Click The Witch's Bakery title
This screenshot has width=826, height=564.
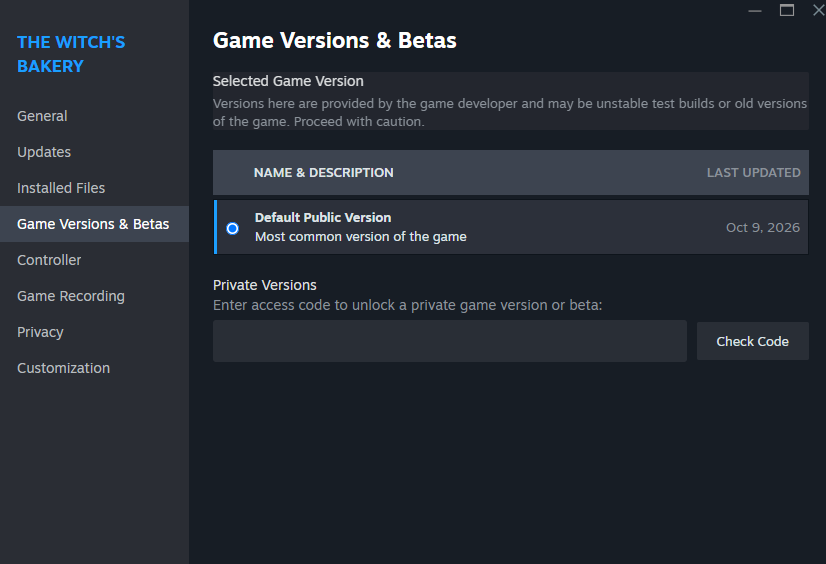[71, 54]
